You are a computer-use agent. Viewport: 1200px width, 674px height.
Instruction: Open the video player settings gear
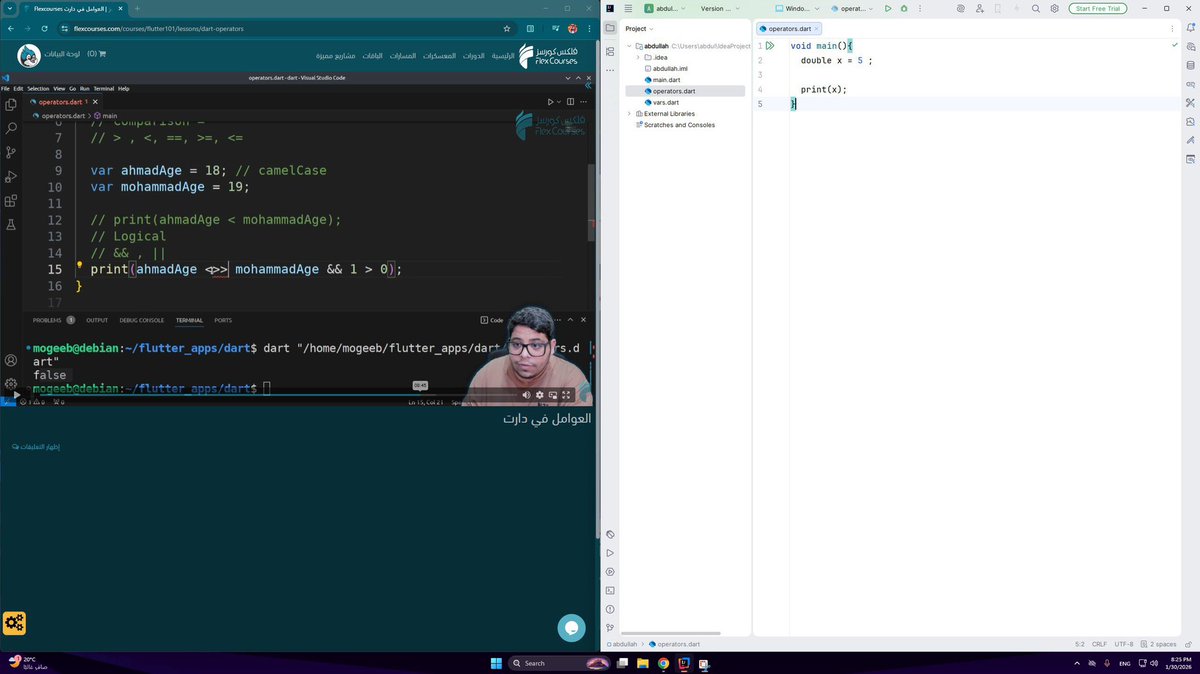point(540,395)
